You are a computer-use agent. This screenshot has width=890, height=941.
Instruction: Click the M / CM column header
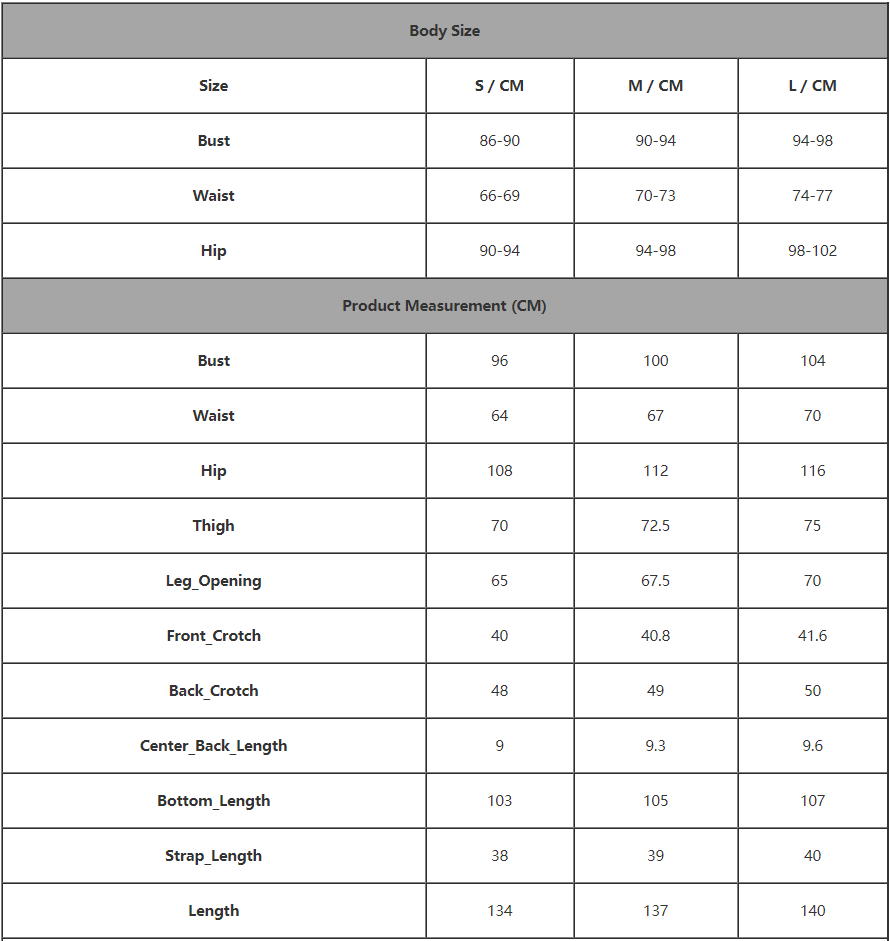655,86
